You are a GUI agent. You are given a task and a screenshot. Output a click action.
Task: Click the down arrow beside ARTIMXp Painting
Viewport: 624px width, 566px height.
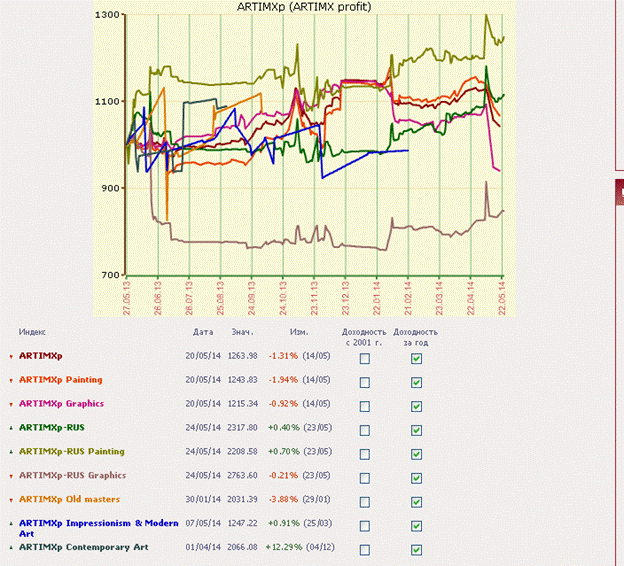pos(11,381)
